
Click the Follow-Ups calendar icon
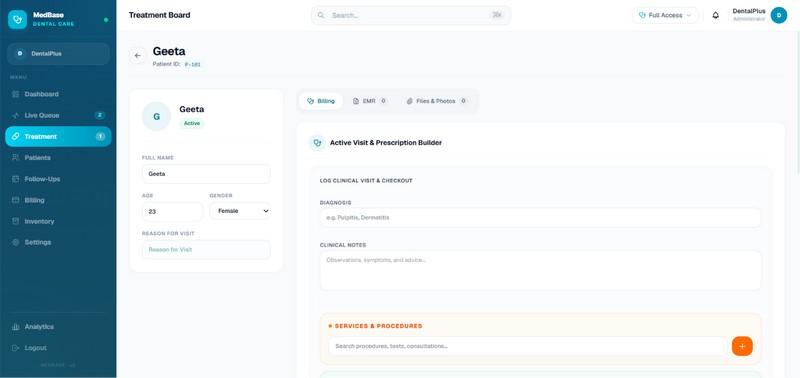[x=15, y=179]
